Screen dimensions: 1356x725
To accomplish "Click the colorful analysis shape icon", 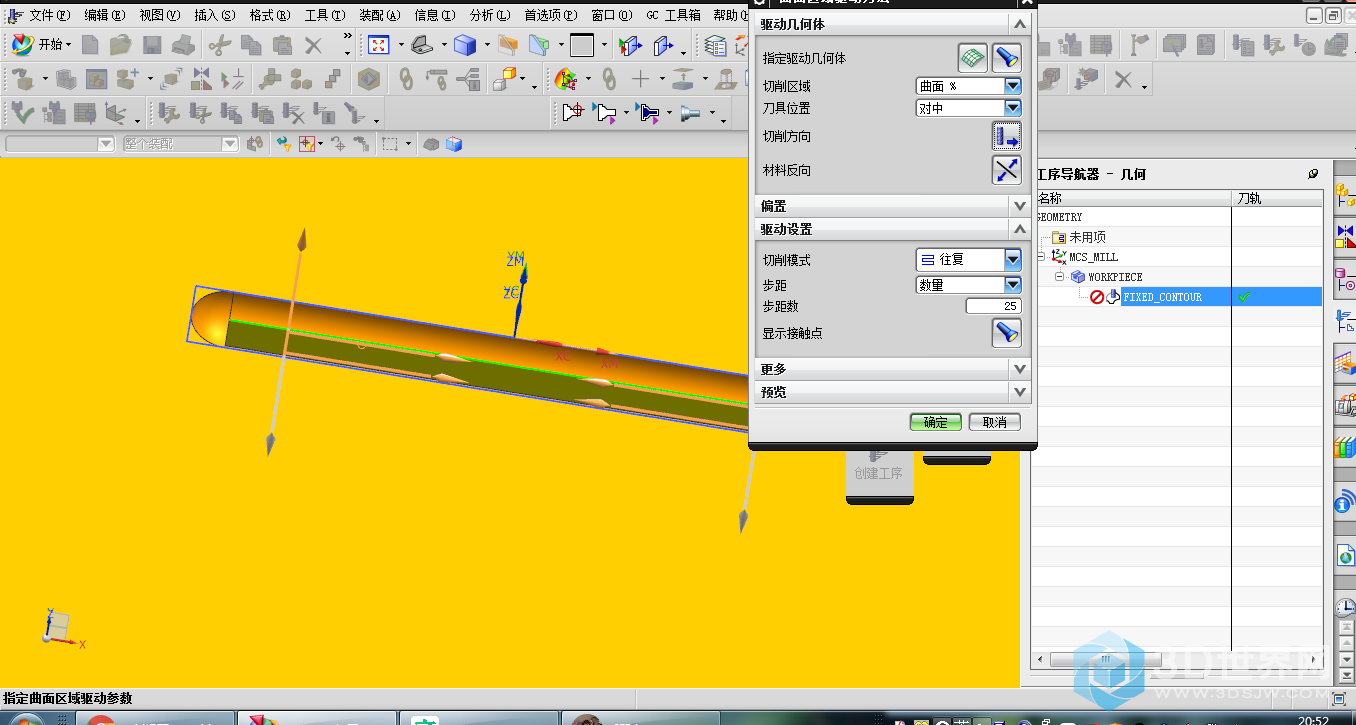I will 565,79.
